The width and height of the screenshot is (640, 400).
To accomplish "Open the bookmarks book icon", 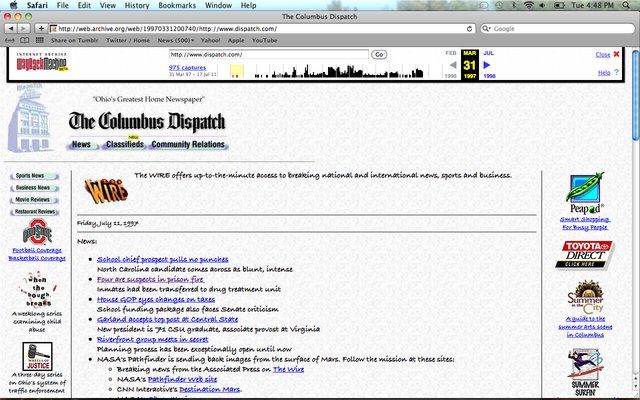I will (x=24, y=40).
